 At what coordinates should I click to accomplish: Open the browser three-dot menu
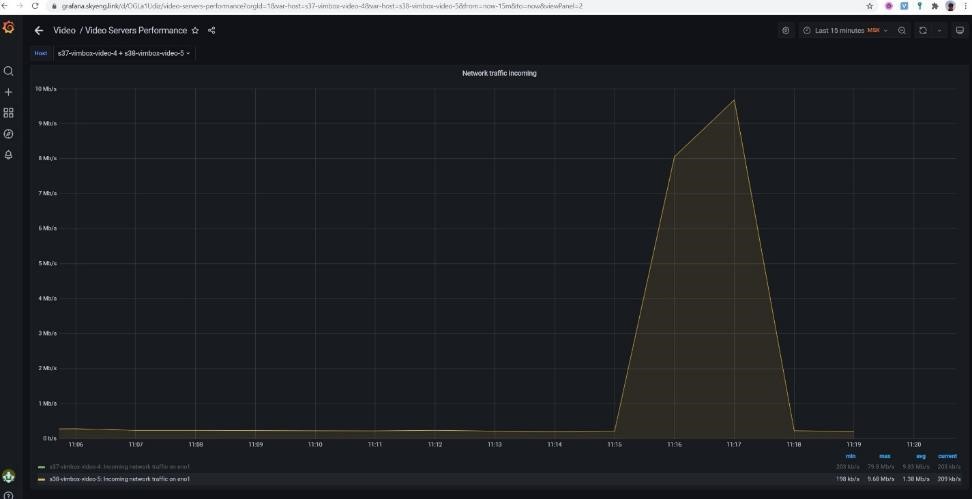pos(966,6)
